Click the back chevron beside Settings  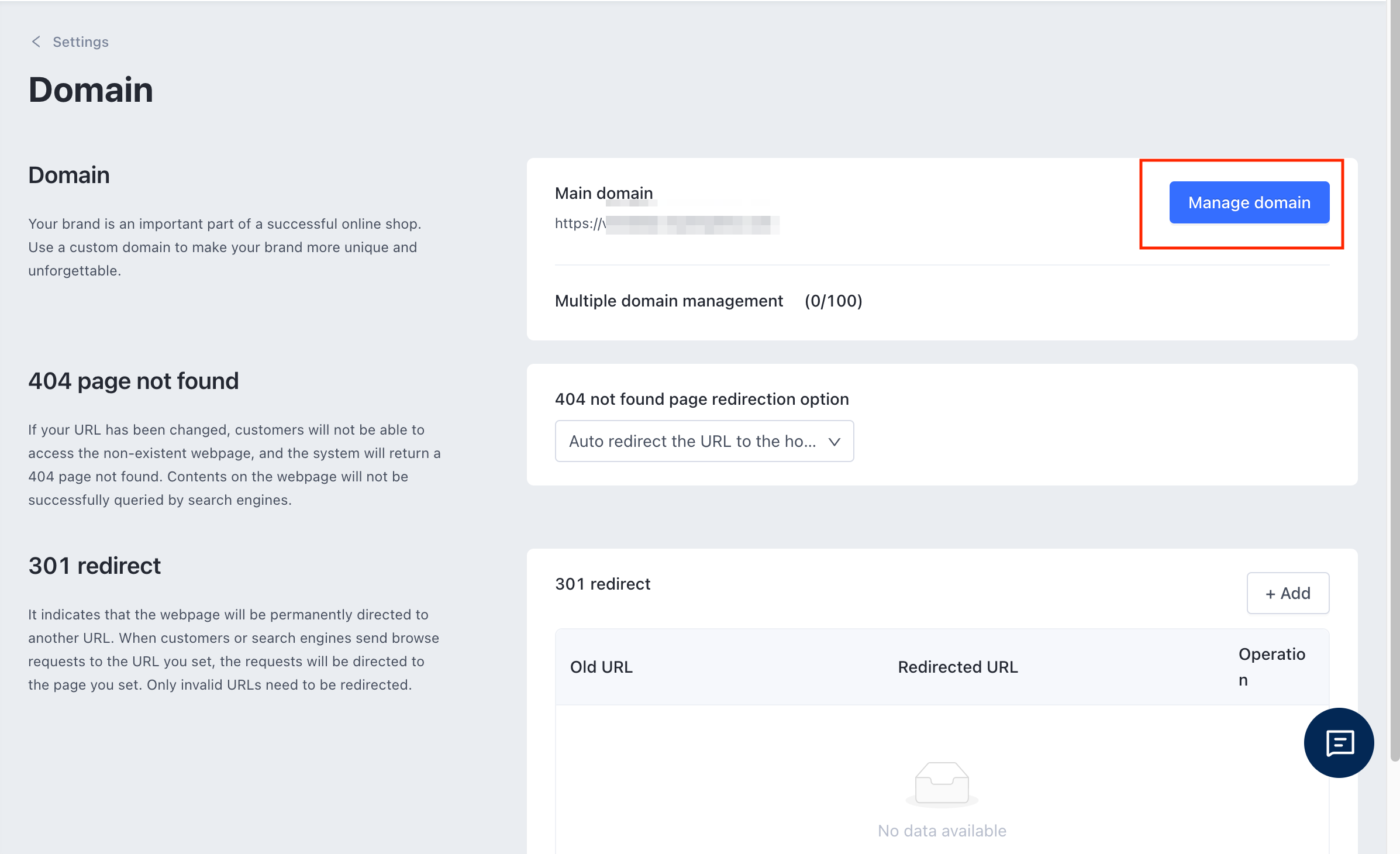[36, 42]
